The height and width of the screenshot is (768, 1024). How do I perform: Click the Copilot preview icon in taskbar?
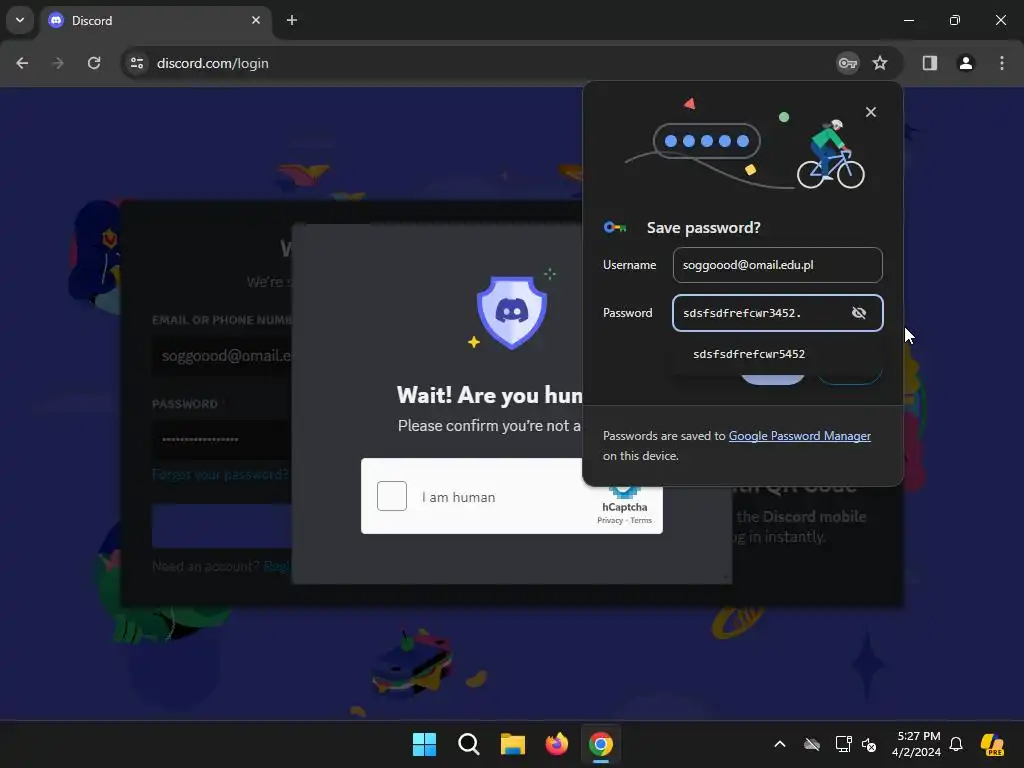point(992,744)
